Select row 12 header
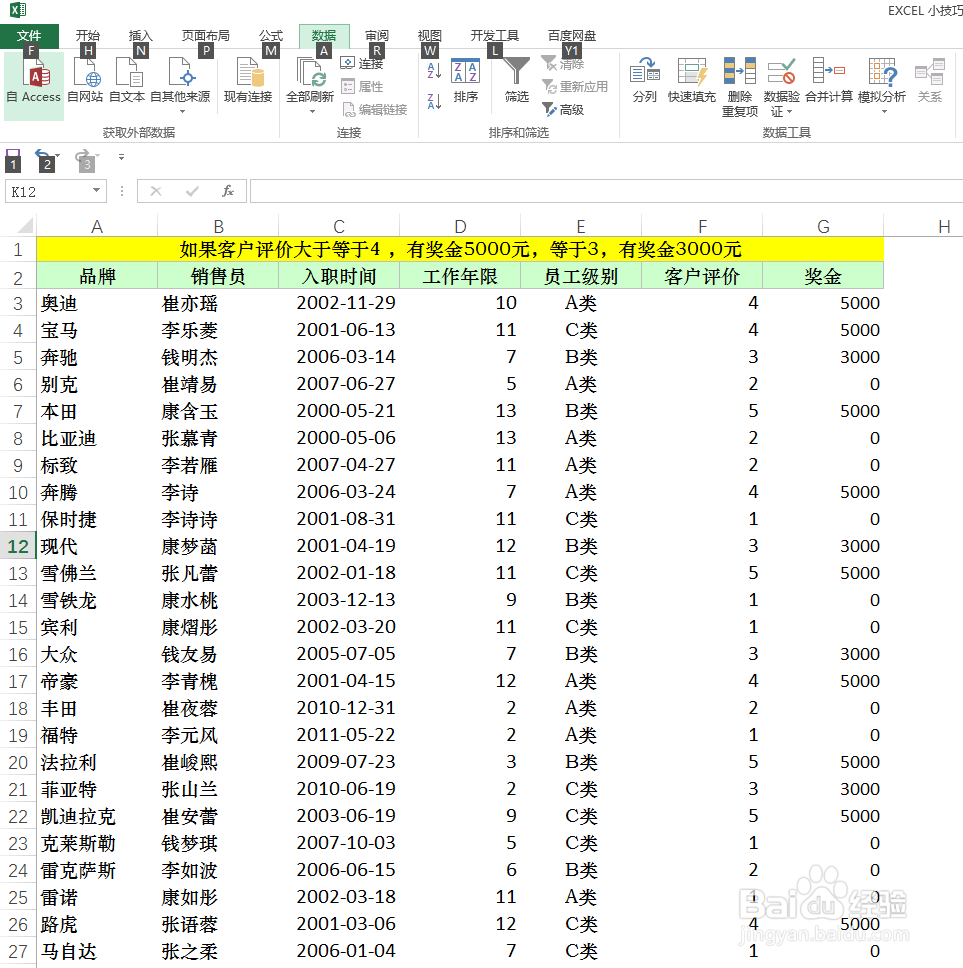Screen dimensions: 963x968 click(18, 546)
